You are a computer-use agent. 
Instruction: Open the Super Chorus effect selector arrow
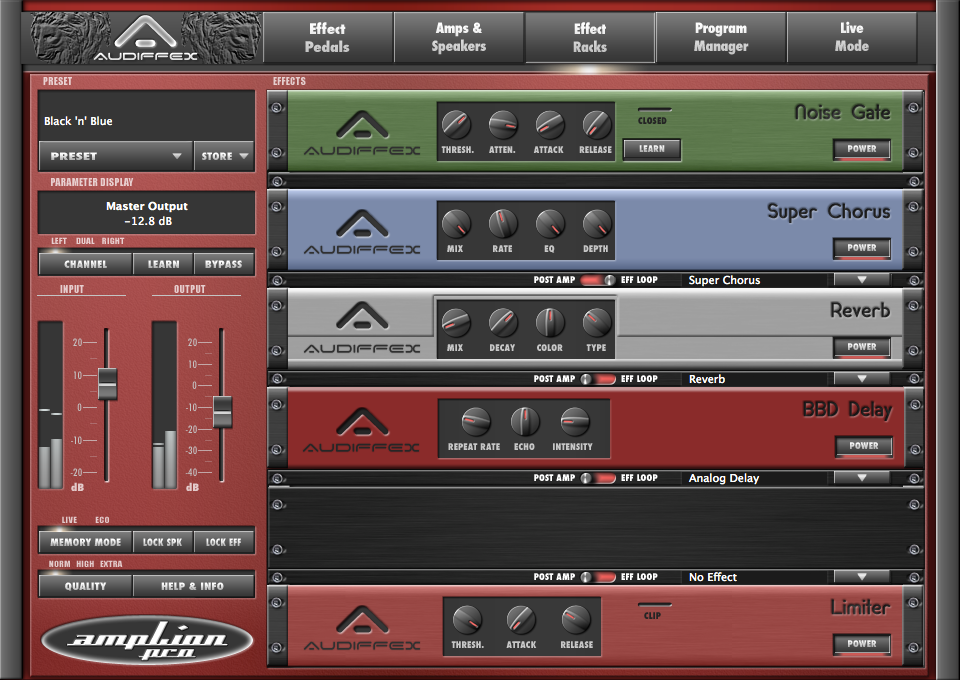[861, 280]
